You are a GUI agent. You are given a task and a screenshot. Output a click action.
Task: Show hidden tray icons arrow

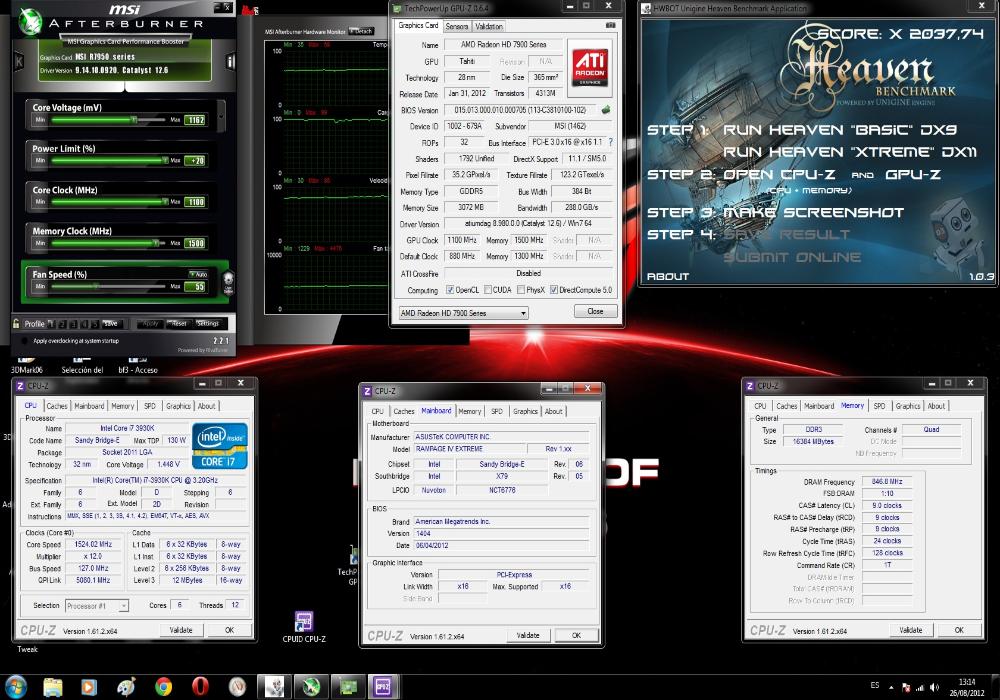click(x=891, y=687)
